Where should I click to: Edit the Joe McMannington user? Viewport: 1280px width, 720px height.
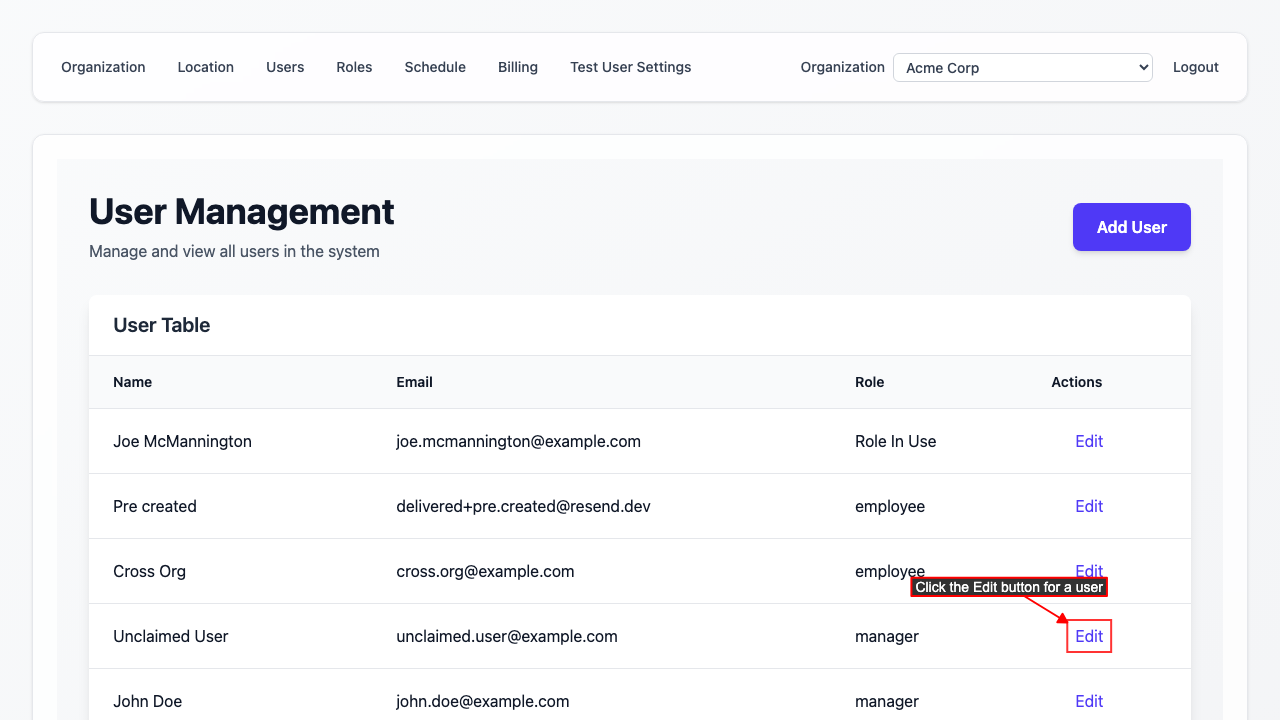[x=1088, y=441]
